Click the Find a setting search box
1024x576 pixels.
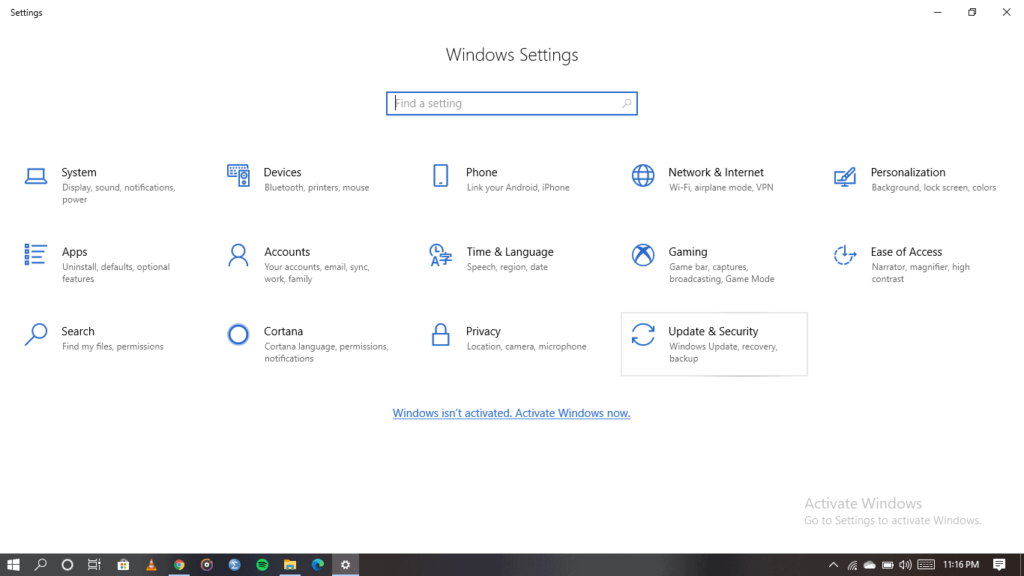[x=511, y=103]
